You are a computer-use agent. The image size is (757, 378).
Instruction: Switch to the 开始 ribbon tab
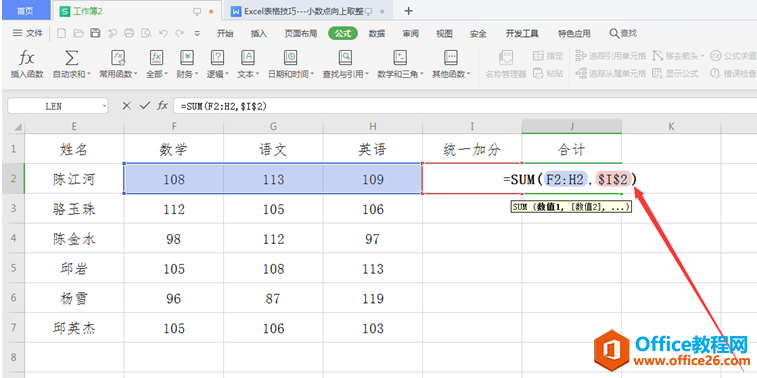[x=225, y=33]
